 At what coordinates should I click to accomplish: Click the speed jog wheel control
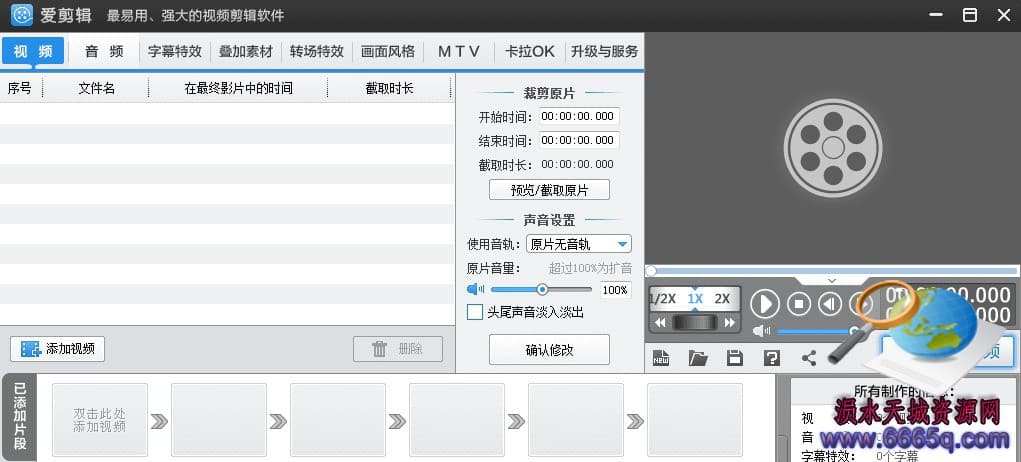[x=695, y=322]
